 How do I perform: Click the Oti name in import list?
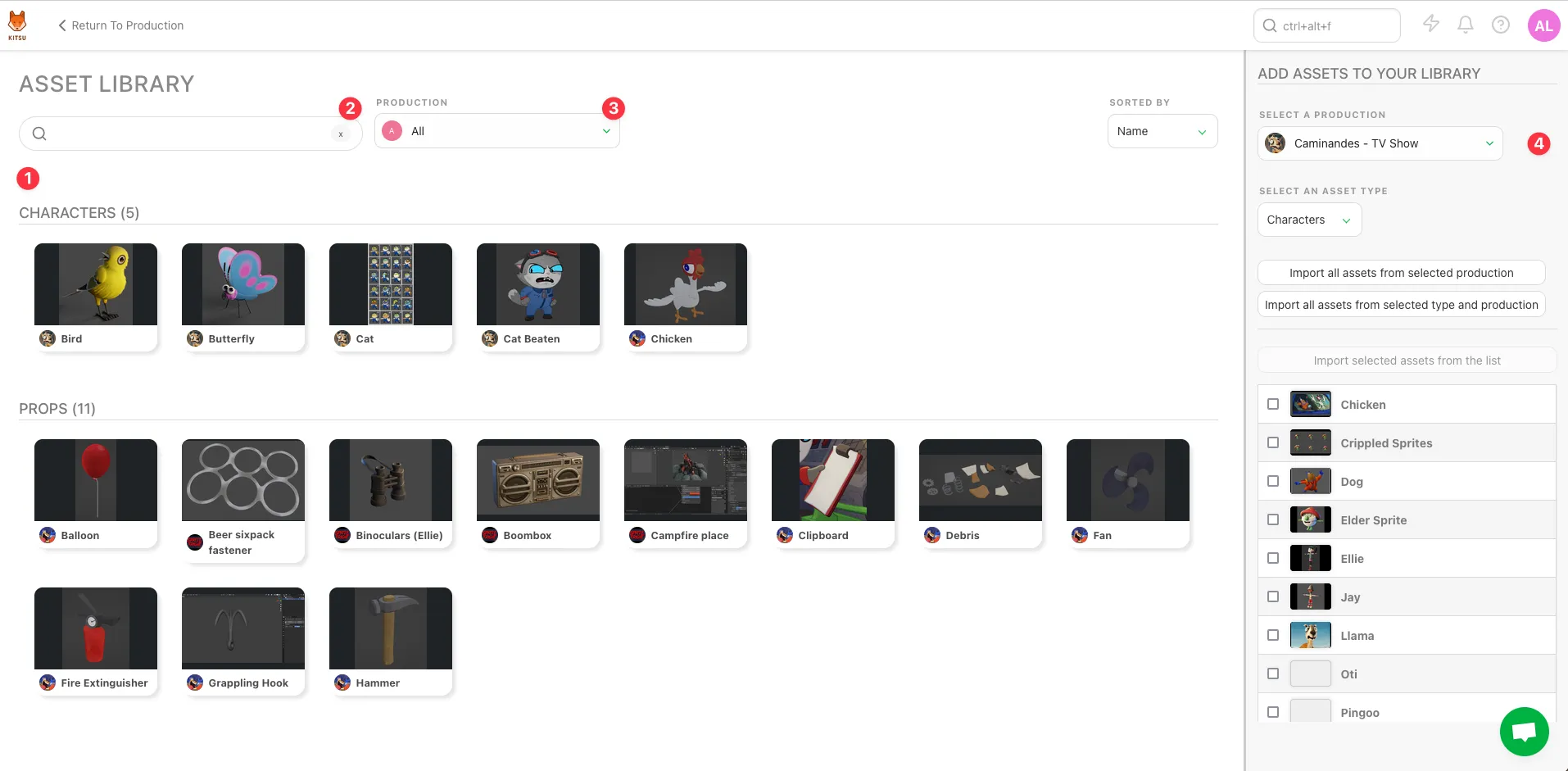click(1349, 674)
